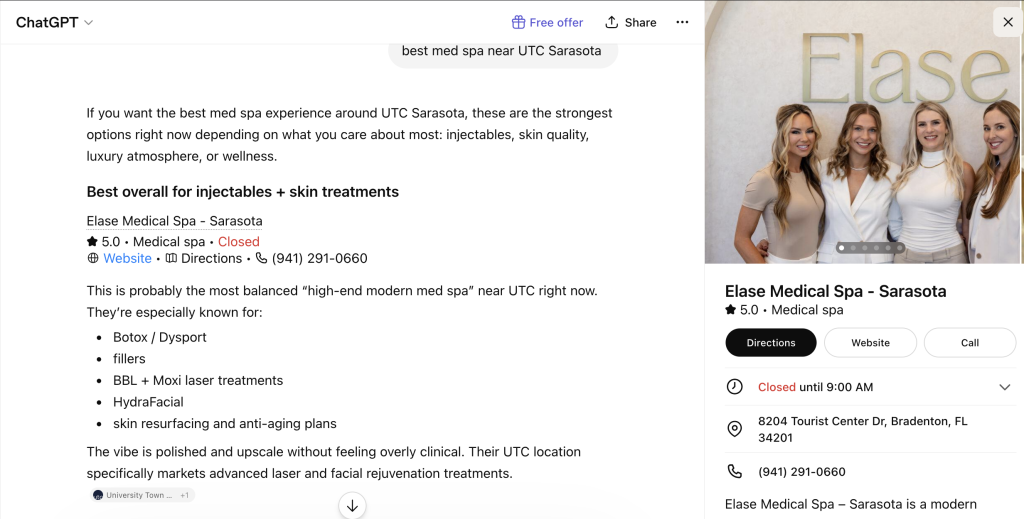Click the map pin address icon

click(x=735, y=429)
